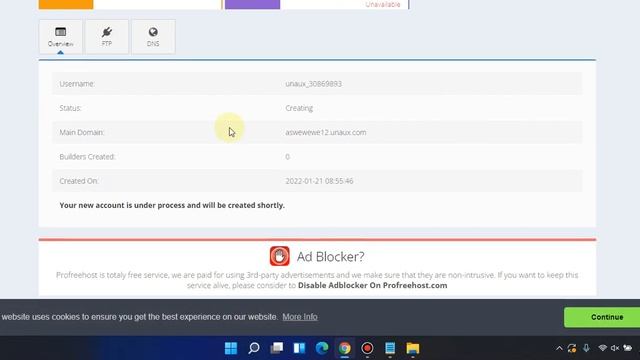Screen dimensions: 640x360
Task: Select username value unaux_30869893
Action: tap(313, 84)
